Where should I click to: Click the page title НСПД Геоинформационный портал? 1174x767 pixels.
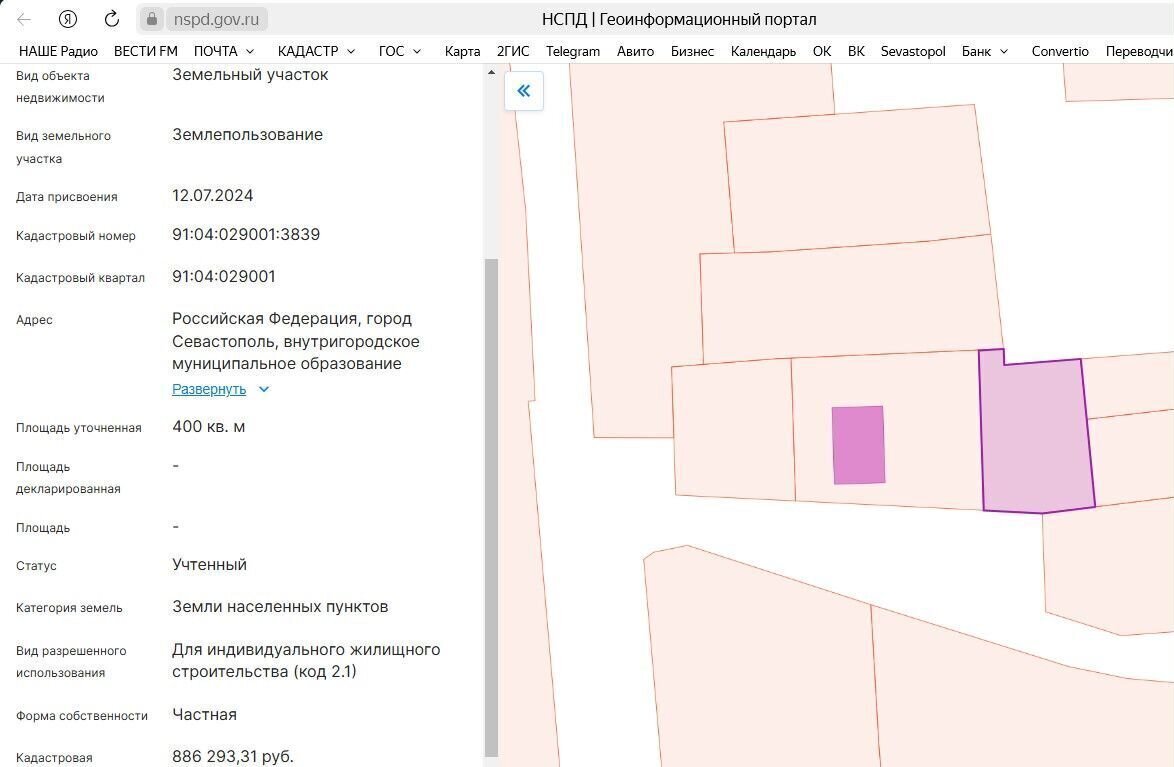(679, 19)
